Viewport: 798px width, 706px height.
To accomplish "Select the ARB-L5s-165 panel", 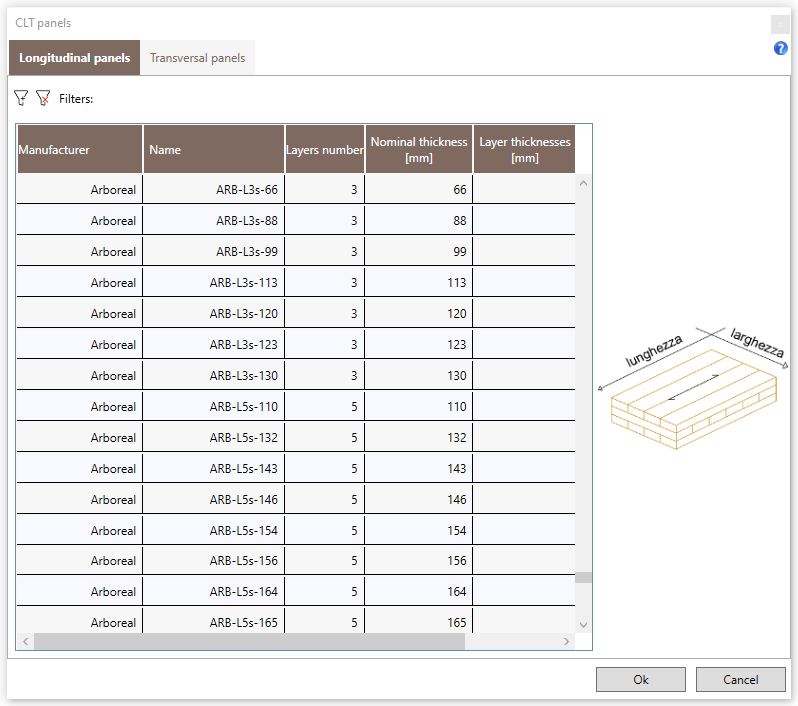I will click(244, 623).
